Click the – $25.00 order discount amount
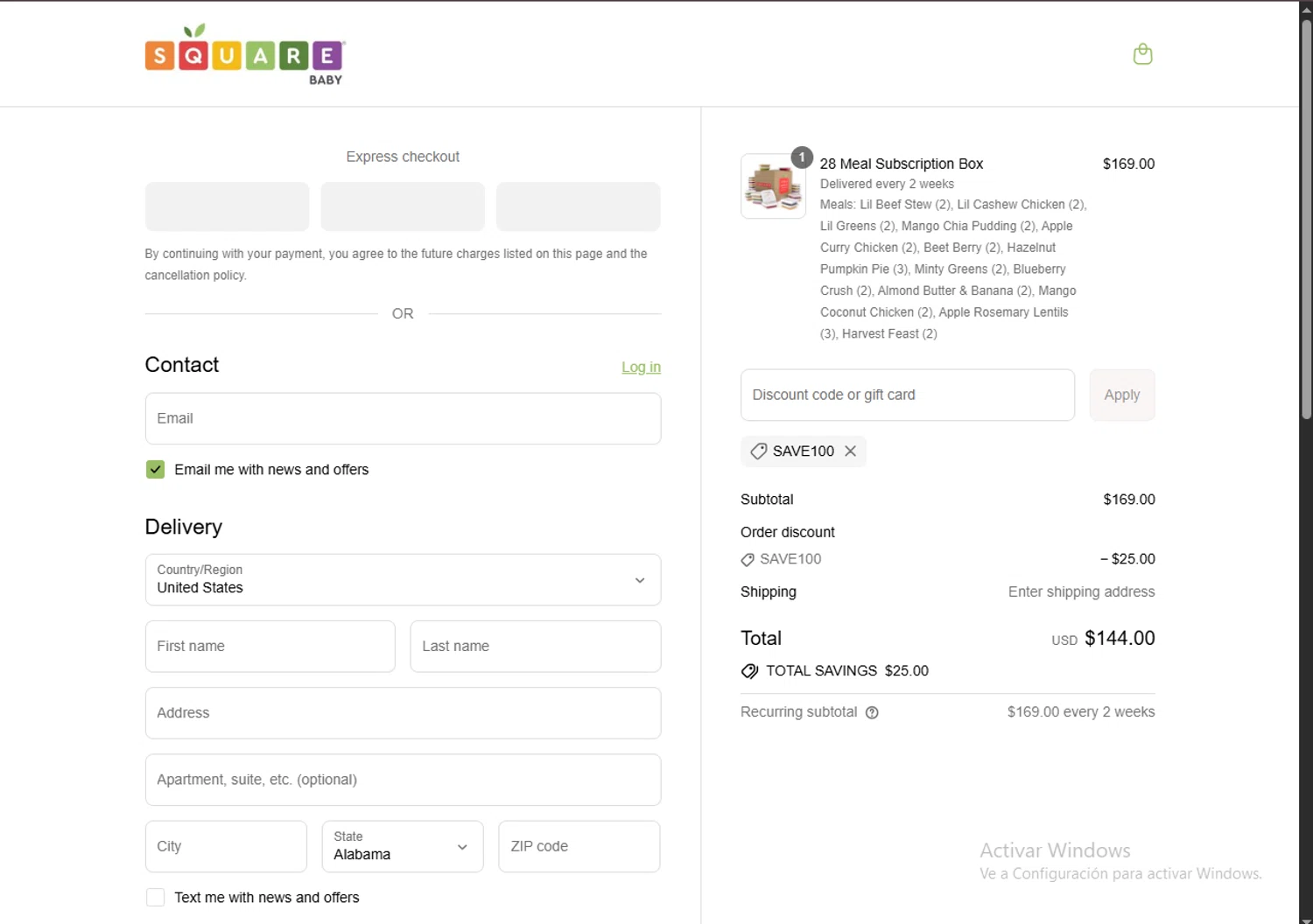Image resolution: width=1313 pixels, height=924 pixels. [1127, 559]
